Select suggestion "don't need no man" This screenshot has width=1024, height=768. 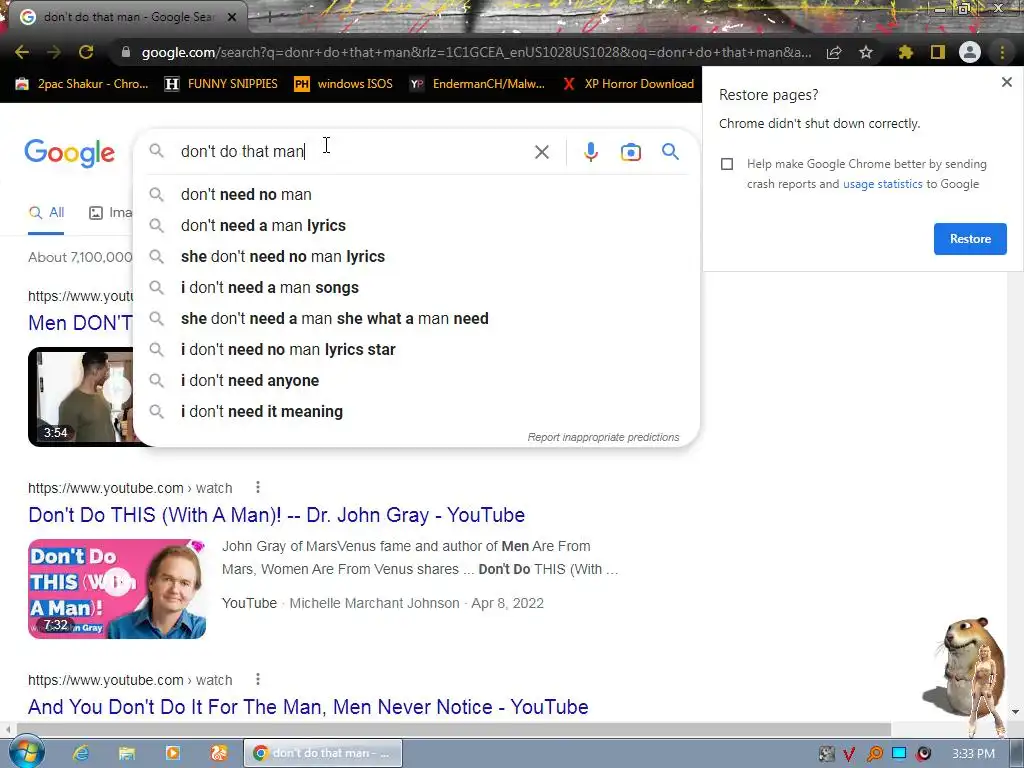[x=417, y=195]
